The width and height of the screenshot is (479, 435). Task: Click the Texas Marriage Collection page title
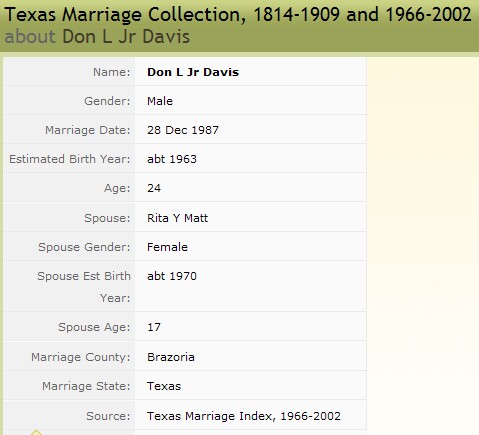pyautogui.click(x=238, y=14)
